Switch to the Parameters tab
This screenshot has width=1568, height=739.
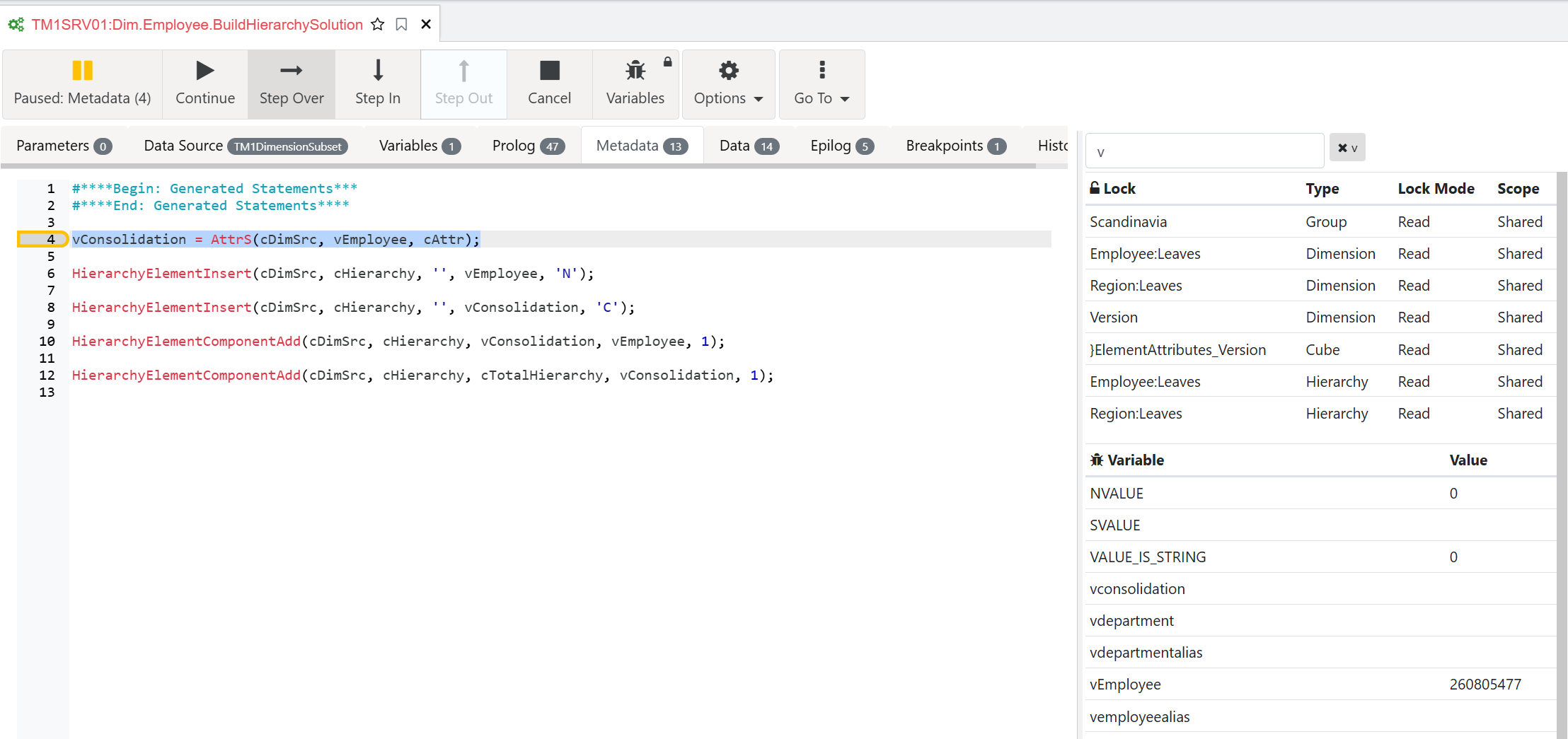click(64, 146)
